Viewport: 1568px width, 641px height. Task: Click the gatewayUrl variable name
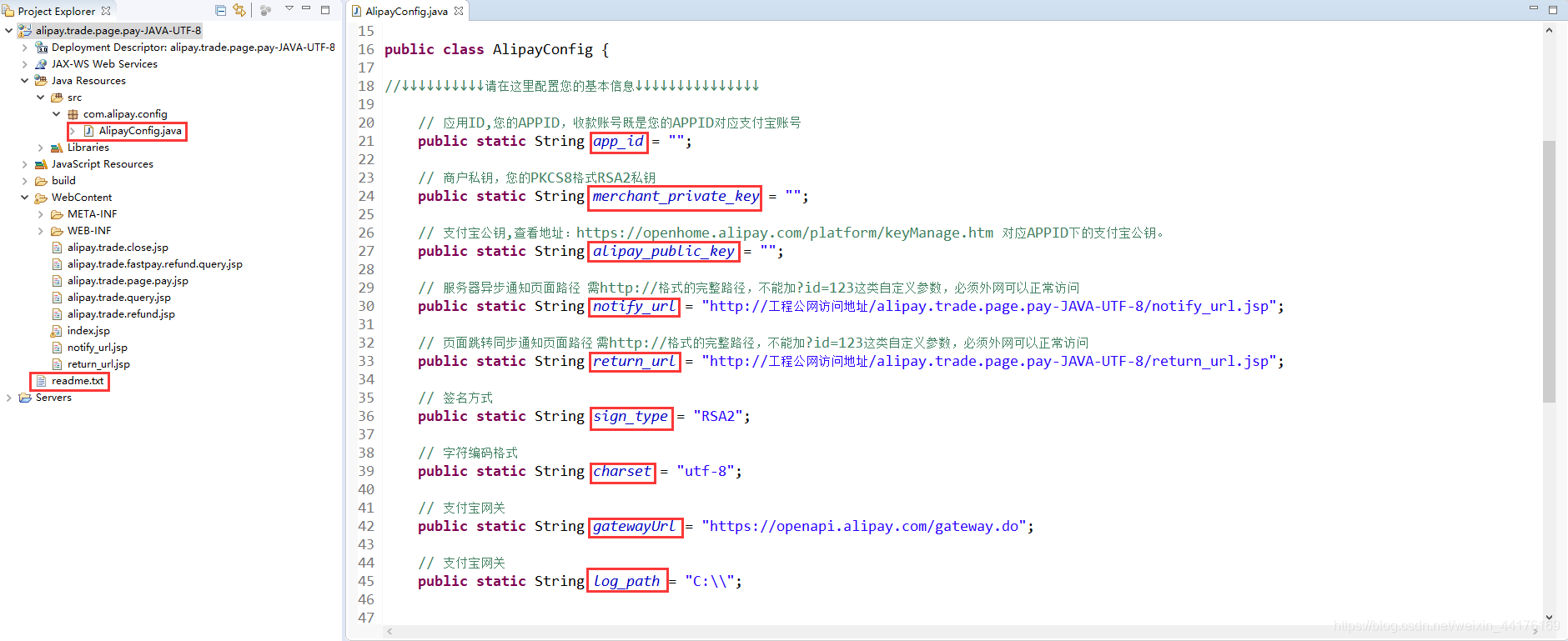point(634,526)
